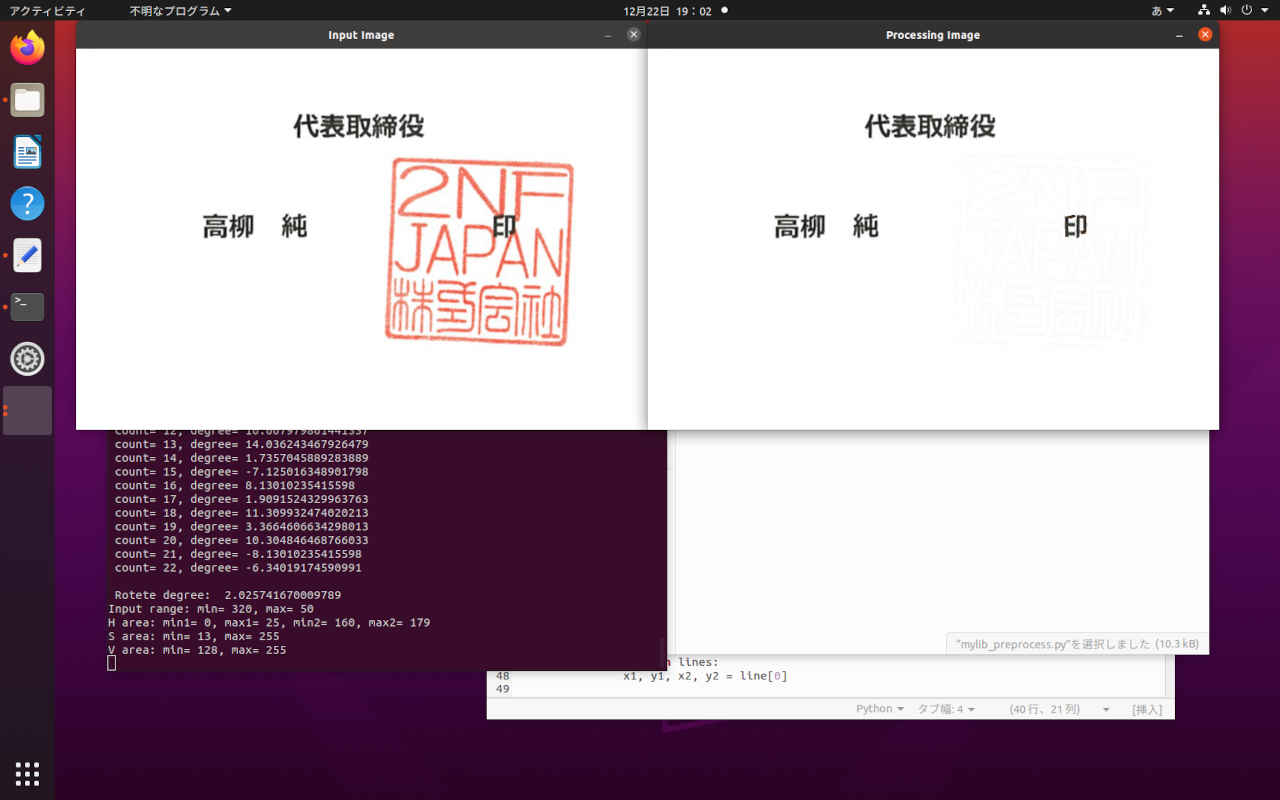Launch LibreOffice Writer from the dock
This screenshot has height=800, width=1280.
coord(27,152)
